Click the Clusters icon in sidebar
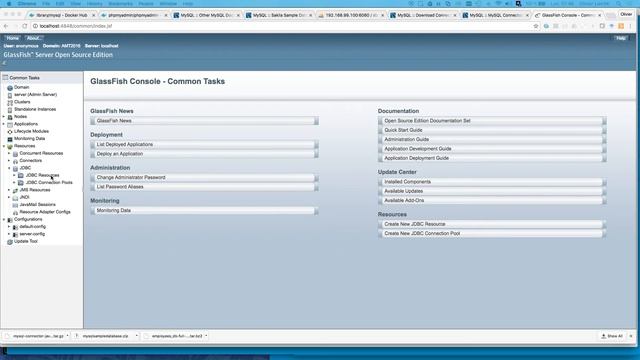 [x=10, y=102]
